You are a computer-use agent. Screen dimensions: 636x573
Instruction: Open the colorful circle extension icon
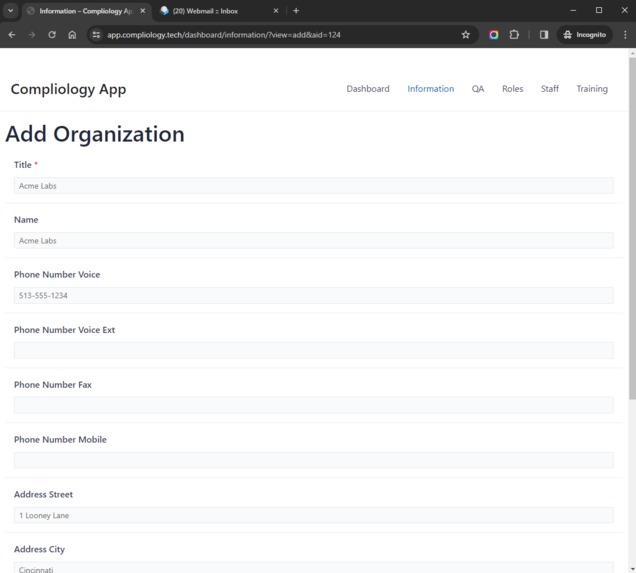(x=494, y=35)
